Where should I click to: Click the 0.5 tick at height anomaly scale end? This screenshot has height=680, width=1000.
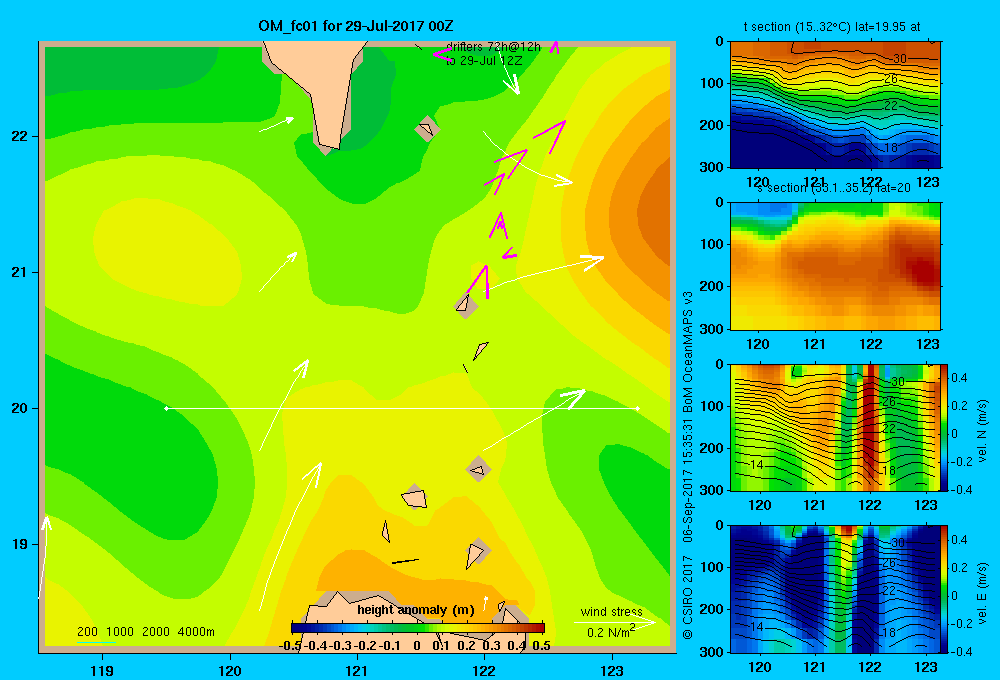click(x=541, y=646)
